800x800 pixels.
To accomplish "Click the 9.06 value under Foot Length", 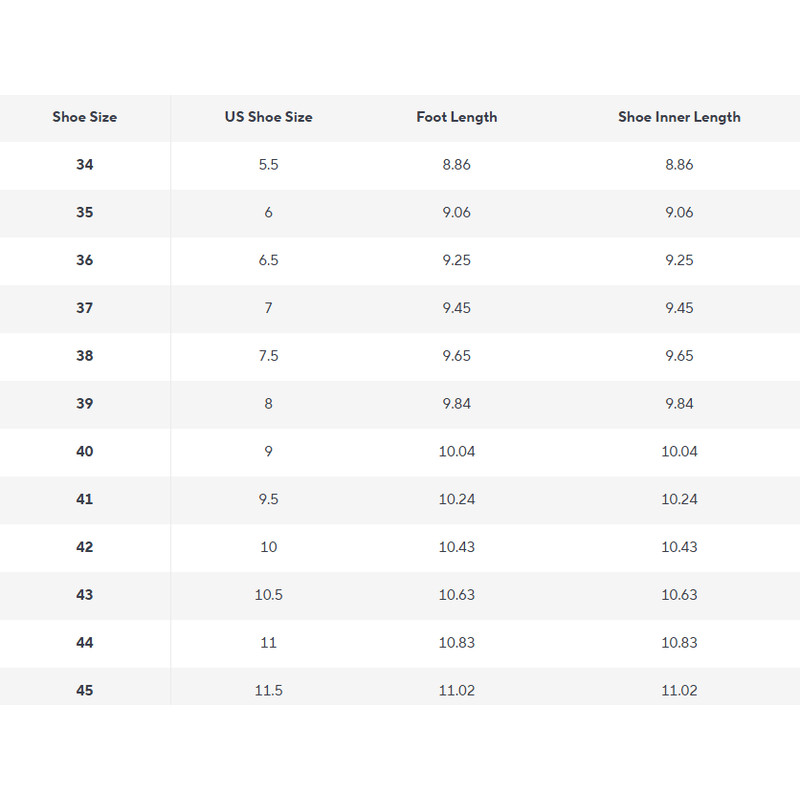I will [x=457, y=213].
